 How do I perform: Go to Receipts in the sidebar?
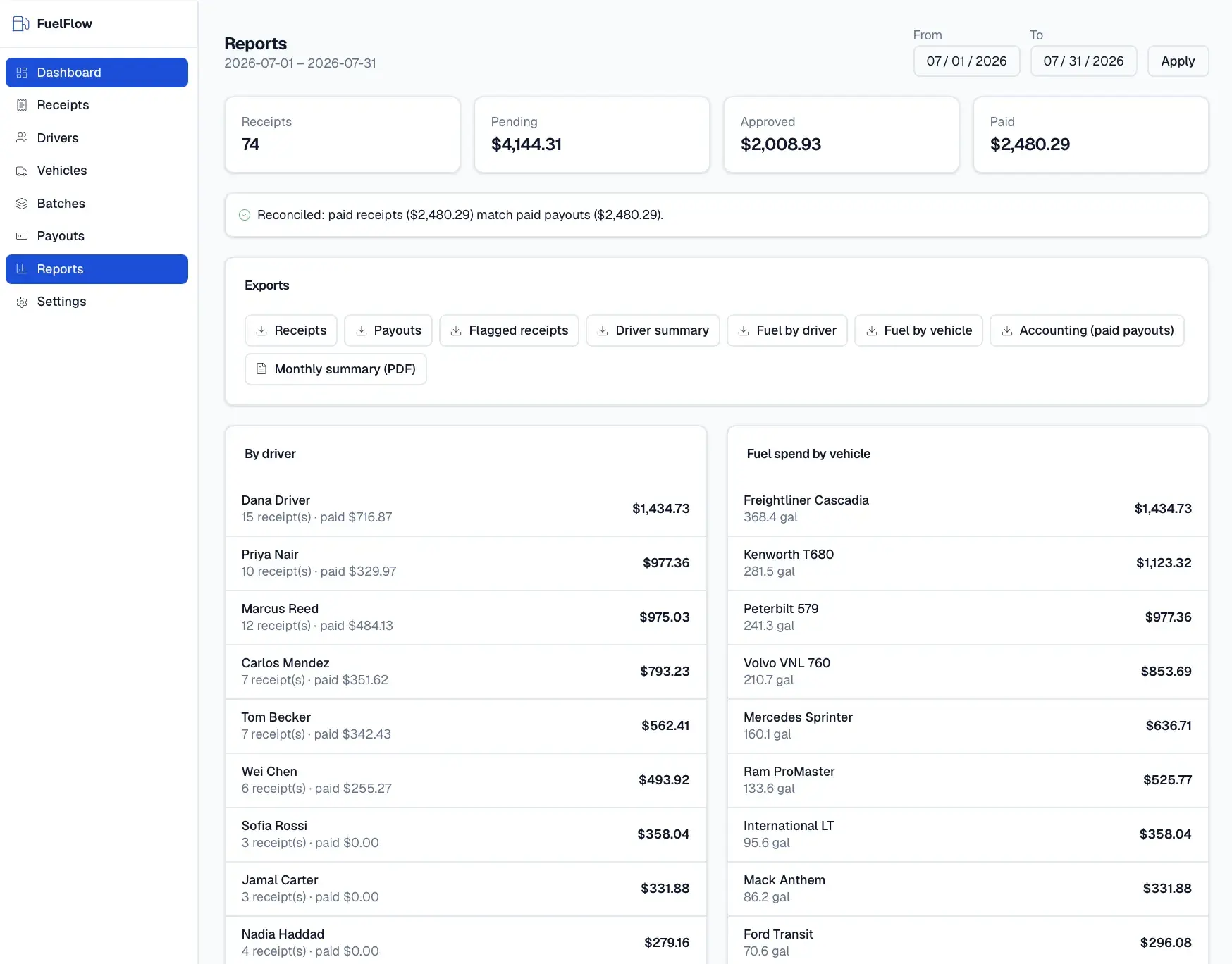coord(97,105)
